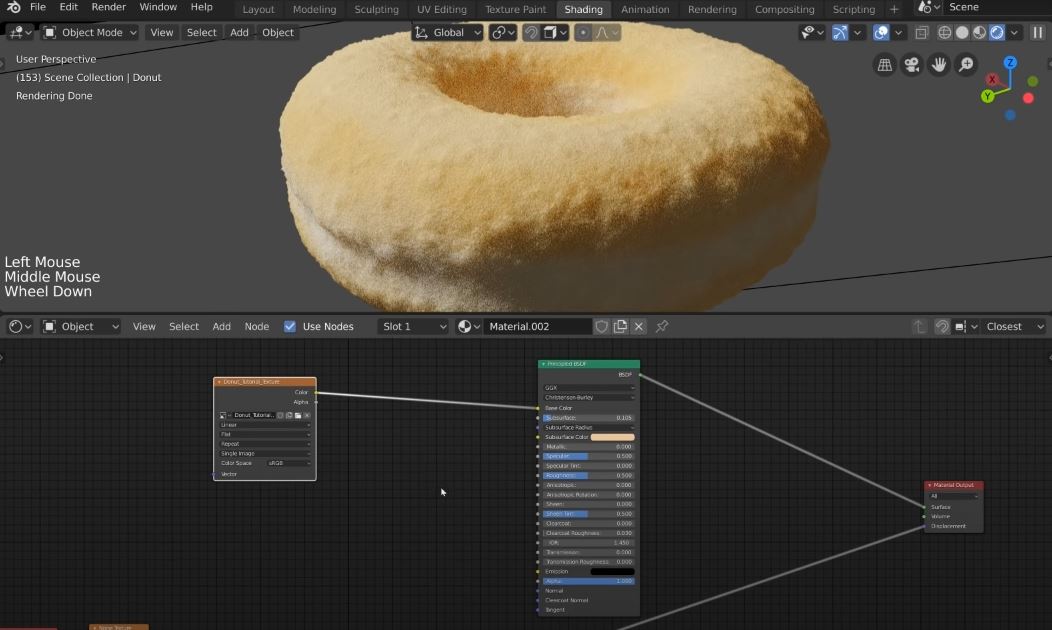Toggle node editor snapping magnet

pos(942,326)
